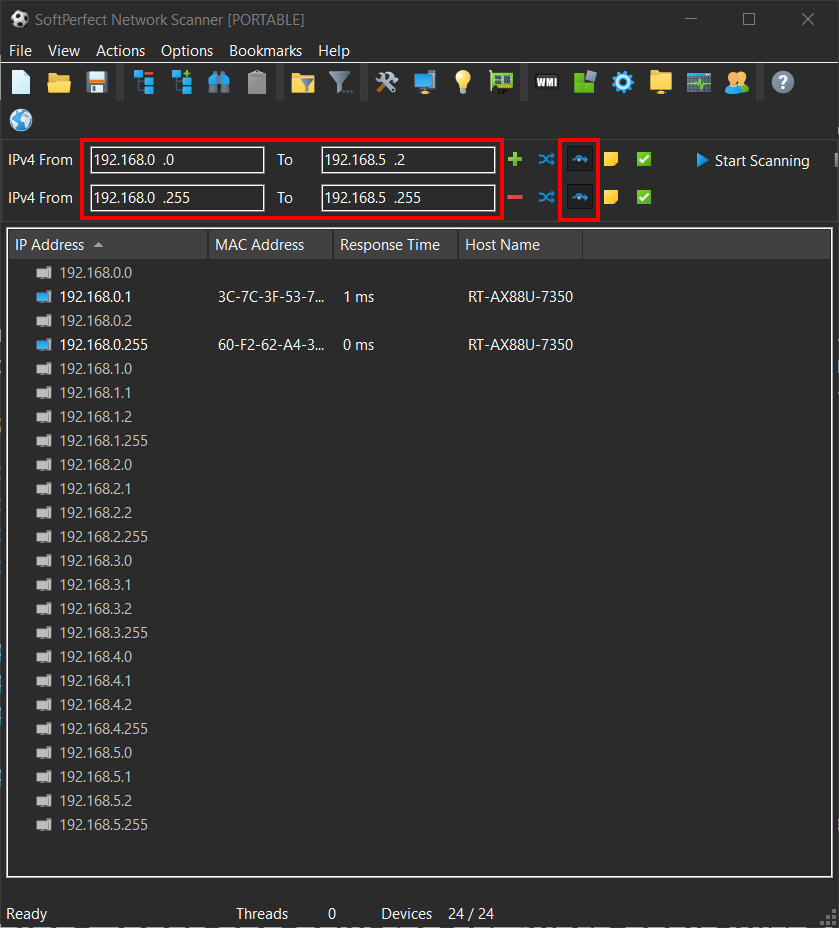Click the blue computer monitor icon

pos(425,82)
